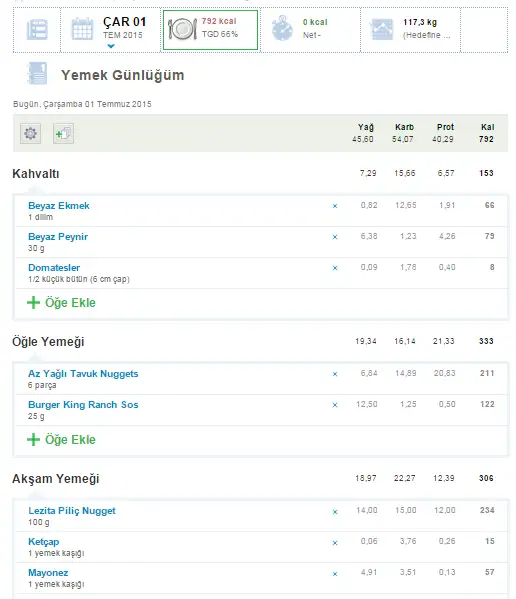This screenshot has height=599, width=516.
Task: Click the copy meals icon beside gear
Action: click(x=63, y=133)
